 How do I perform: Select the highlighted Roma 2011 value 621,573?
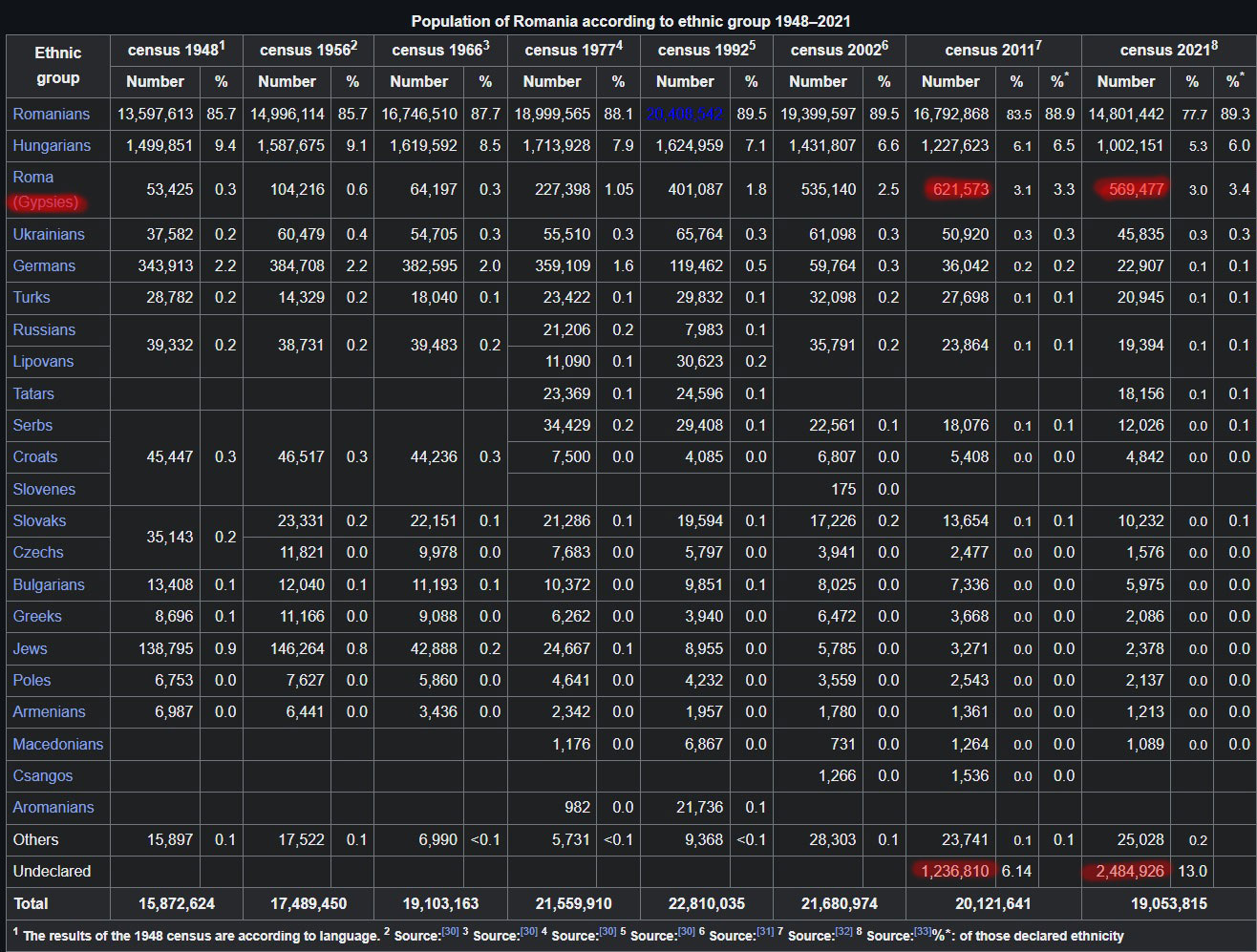point(961,189)
